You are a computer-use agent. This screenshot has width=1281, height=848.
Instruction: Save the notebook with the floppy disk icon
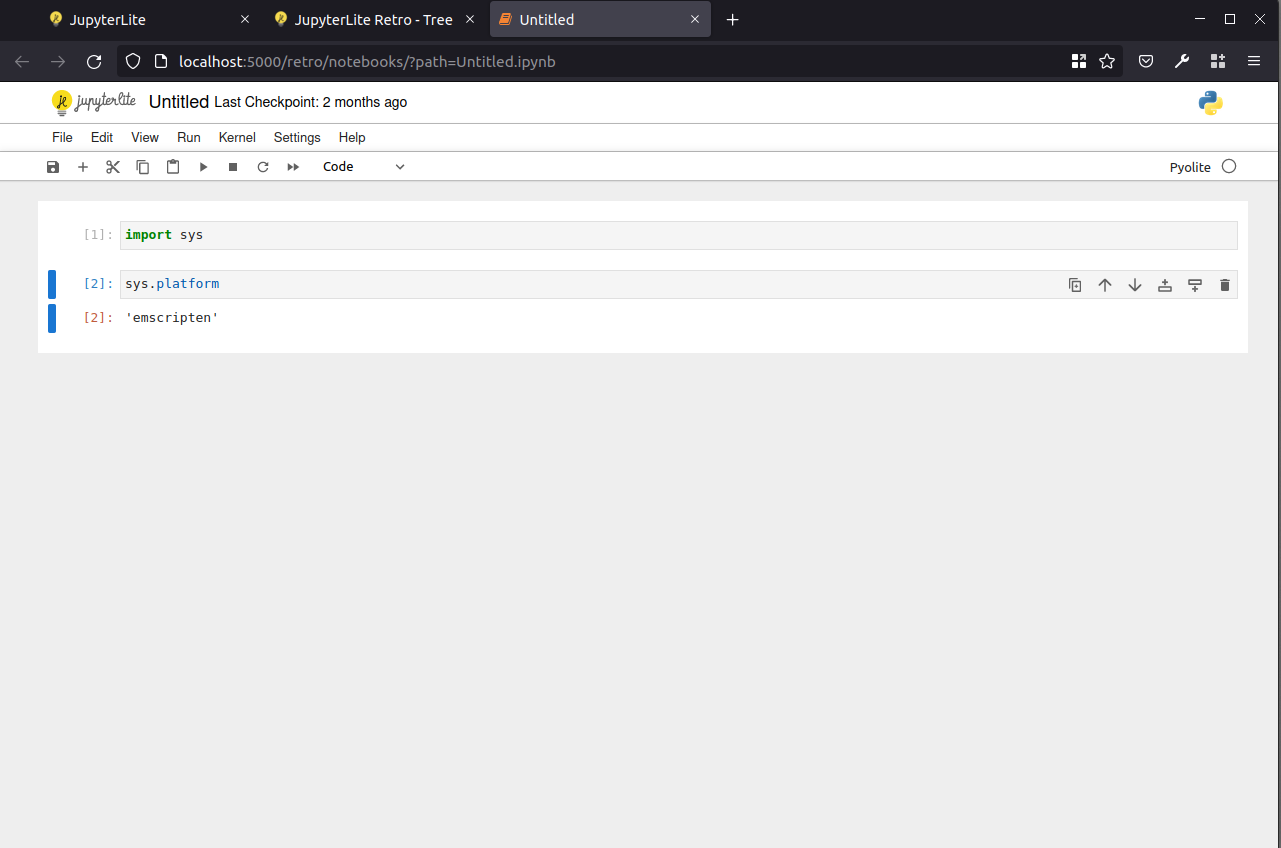tap(53, 167)
